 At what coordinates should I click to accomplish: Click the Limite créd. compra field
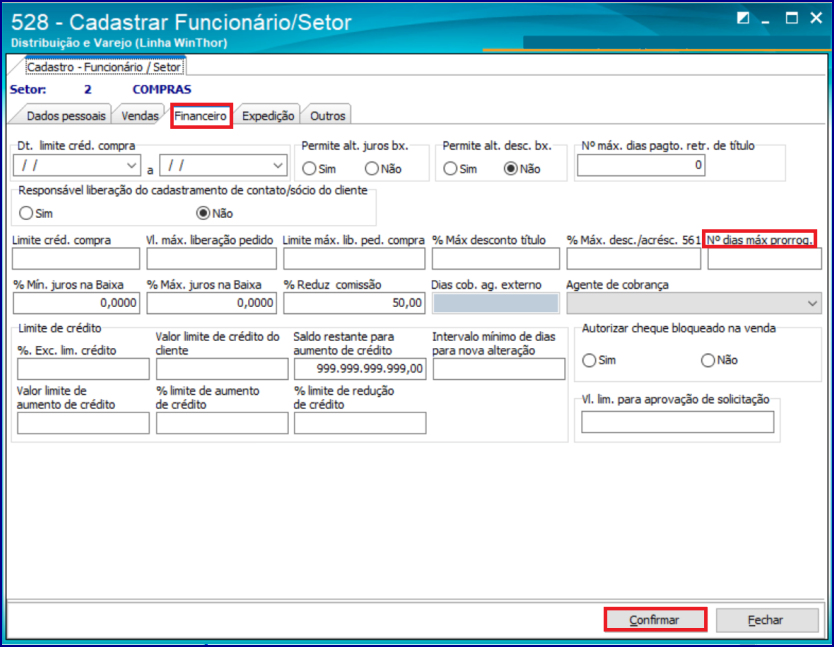(76, 259)
